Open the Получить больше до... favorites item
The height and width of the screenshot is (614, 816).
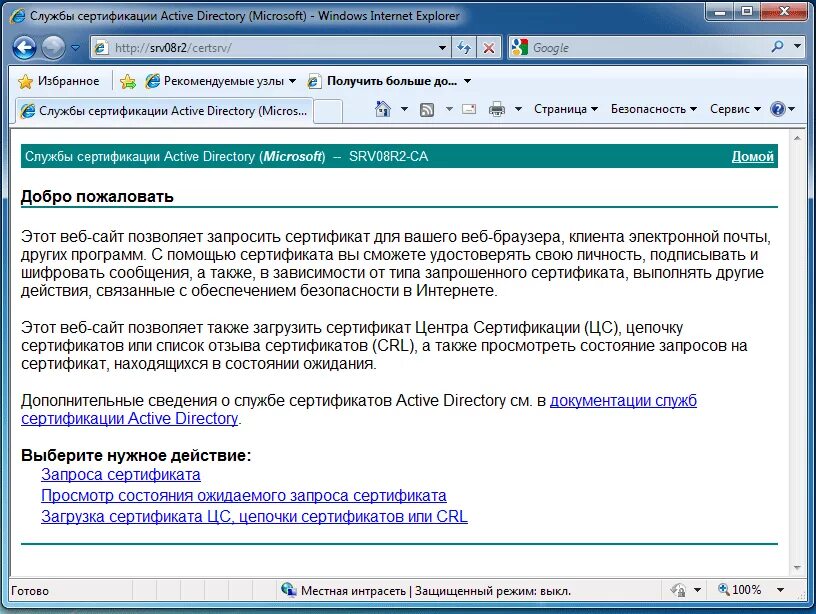(382, 81)
